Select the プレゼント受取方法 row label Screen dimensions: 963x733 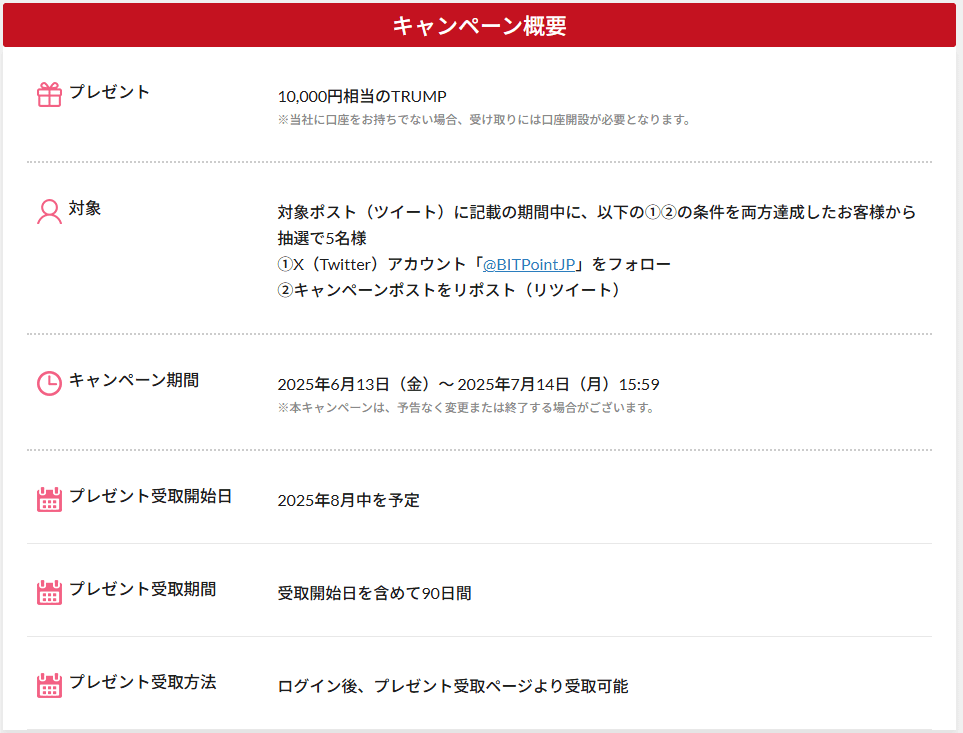tap(142, 682)
